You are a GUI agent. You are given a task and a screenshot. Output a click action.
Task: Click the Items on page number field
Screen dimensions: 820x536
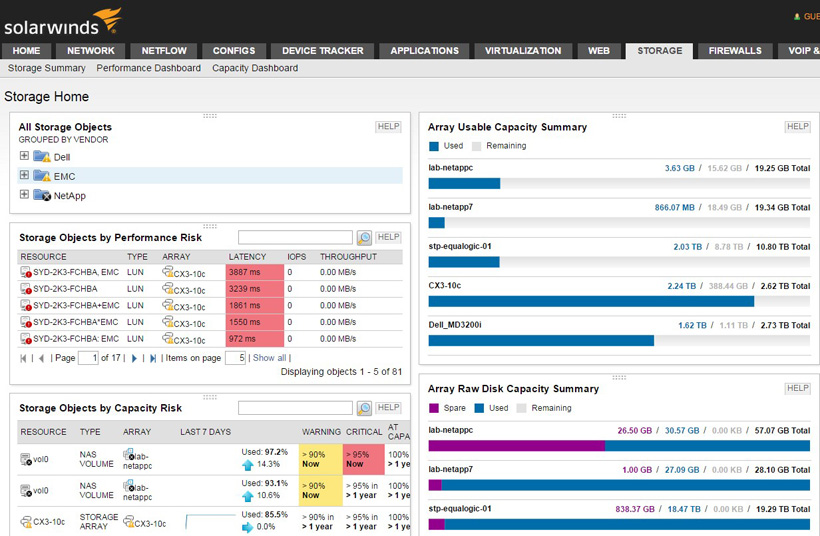(235, 358)
